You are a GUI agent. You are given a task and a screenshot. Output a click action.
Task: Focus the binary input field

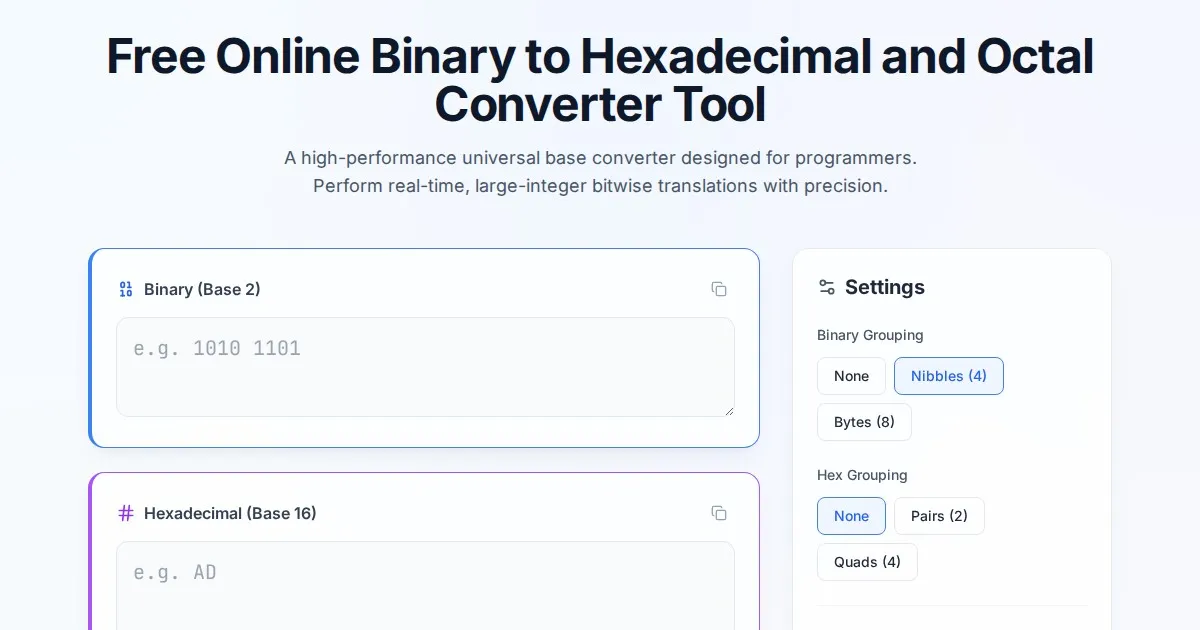tap(425, 366)
